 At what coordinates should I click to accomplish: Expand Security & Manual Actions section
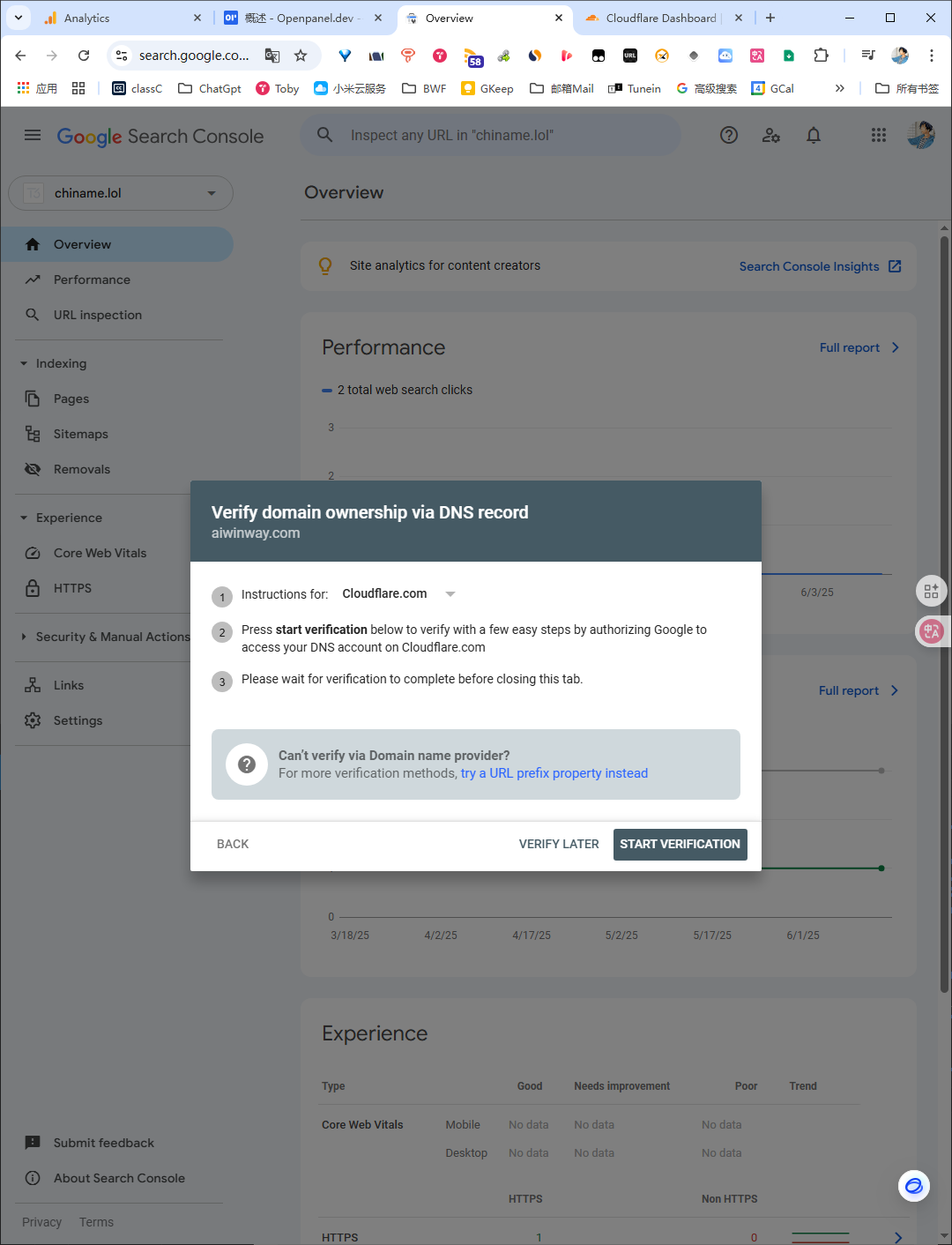point(24,637)
